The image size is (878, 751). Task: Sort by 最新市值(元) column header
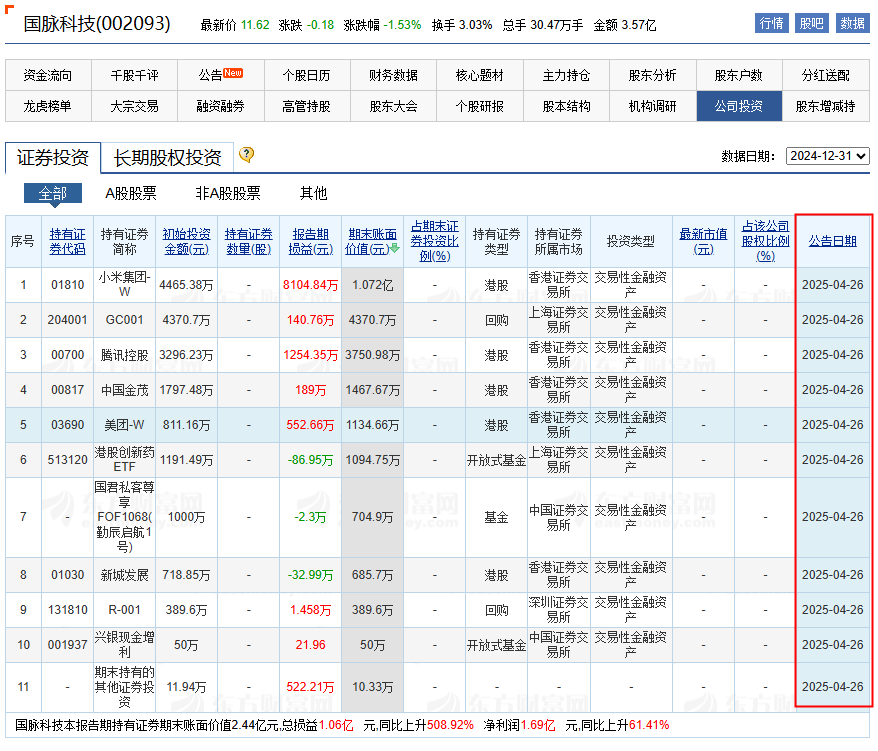click(x=703, y=242)
